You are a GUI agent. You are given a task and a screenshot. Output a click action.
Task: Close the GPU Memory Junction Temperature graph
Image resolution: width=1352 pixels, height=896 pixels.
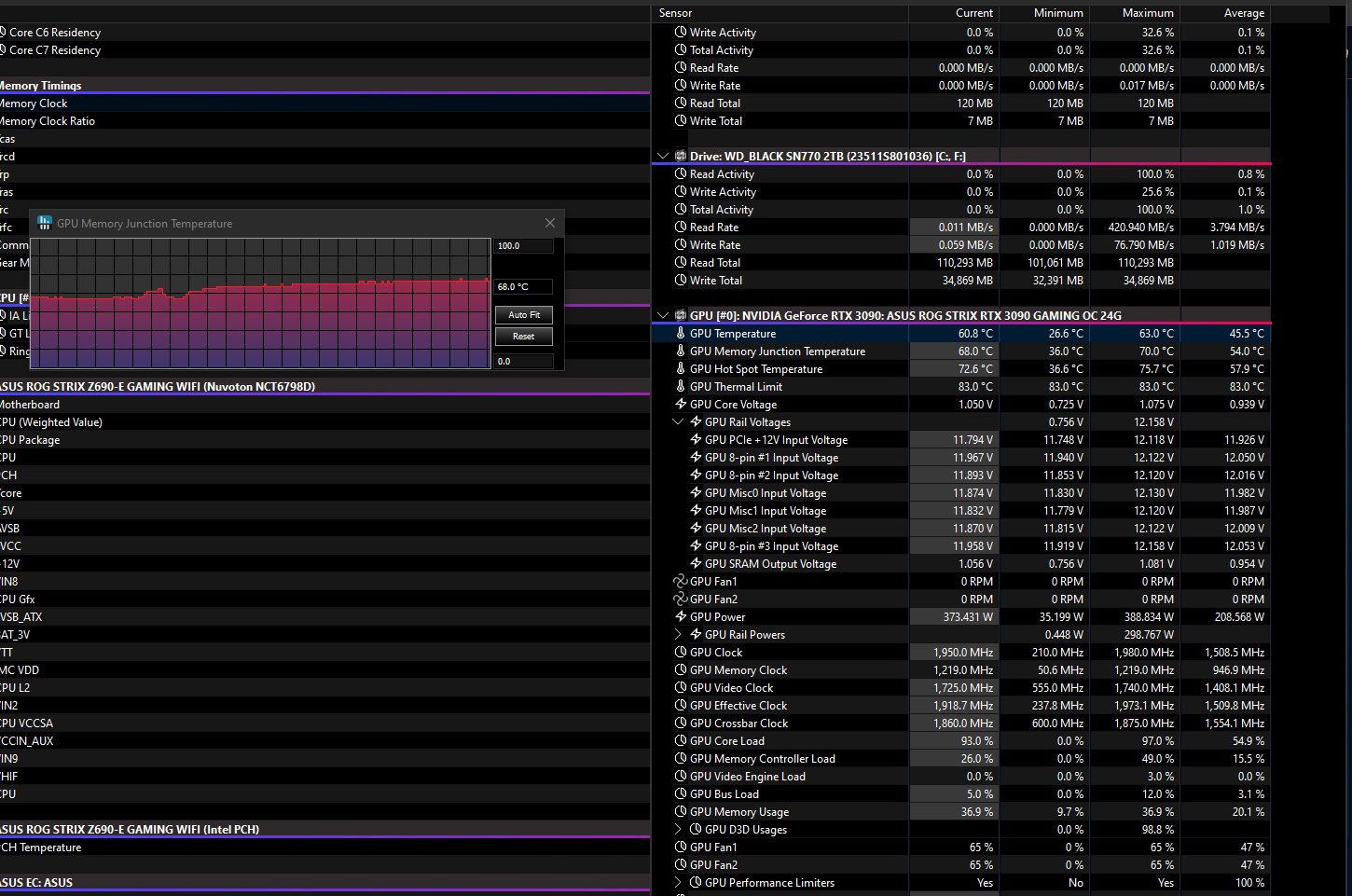[x=550, y=223]
